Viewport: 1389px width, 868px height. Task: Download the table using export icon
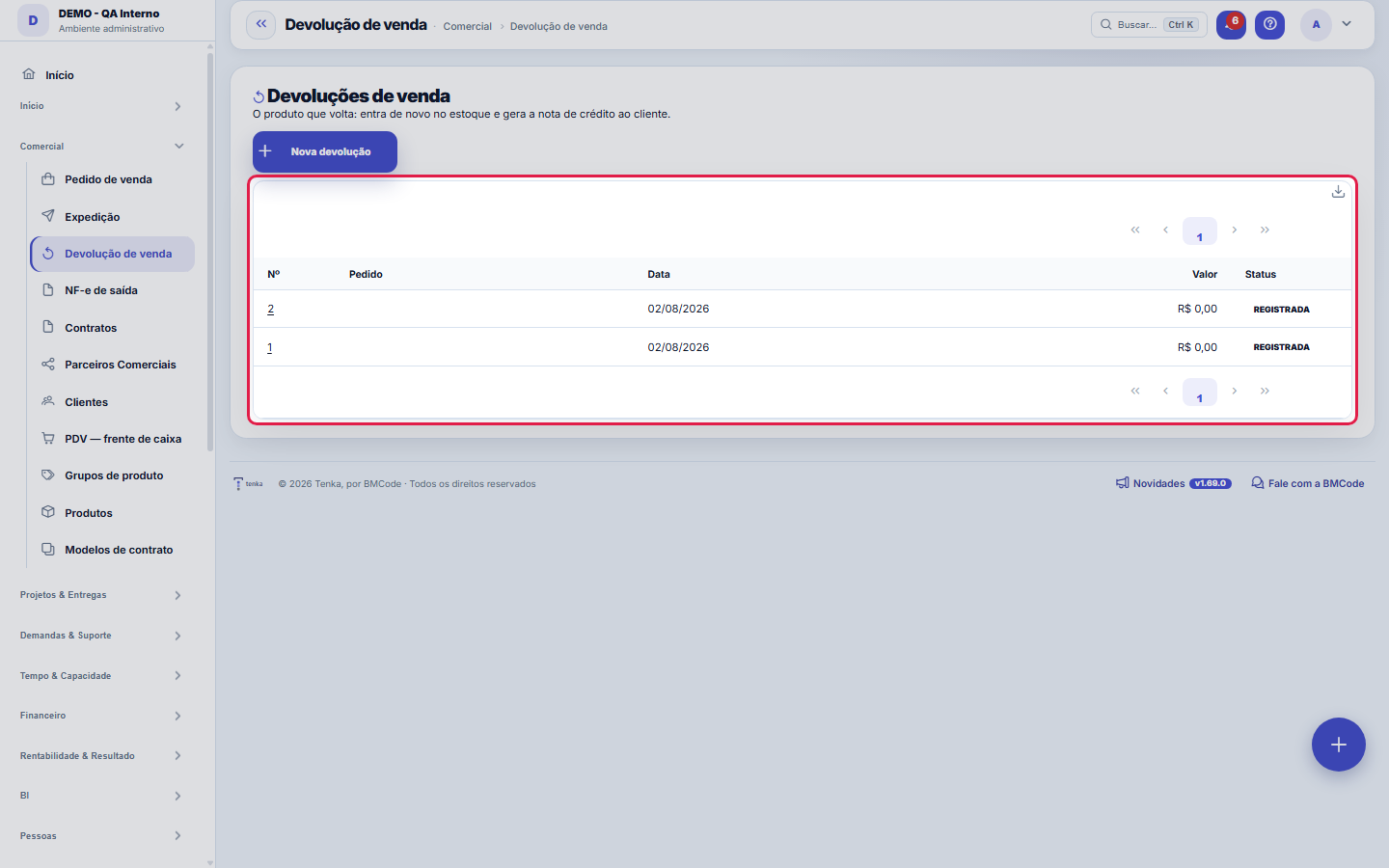[x=1338, y=192]
